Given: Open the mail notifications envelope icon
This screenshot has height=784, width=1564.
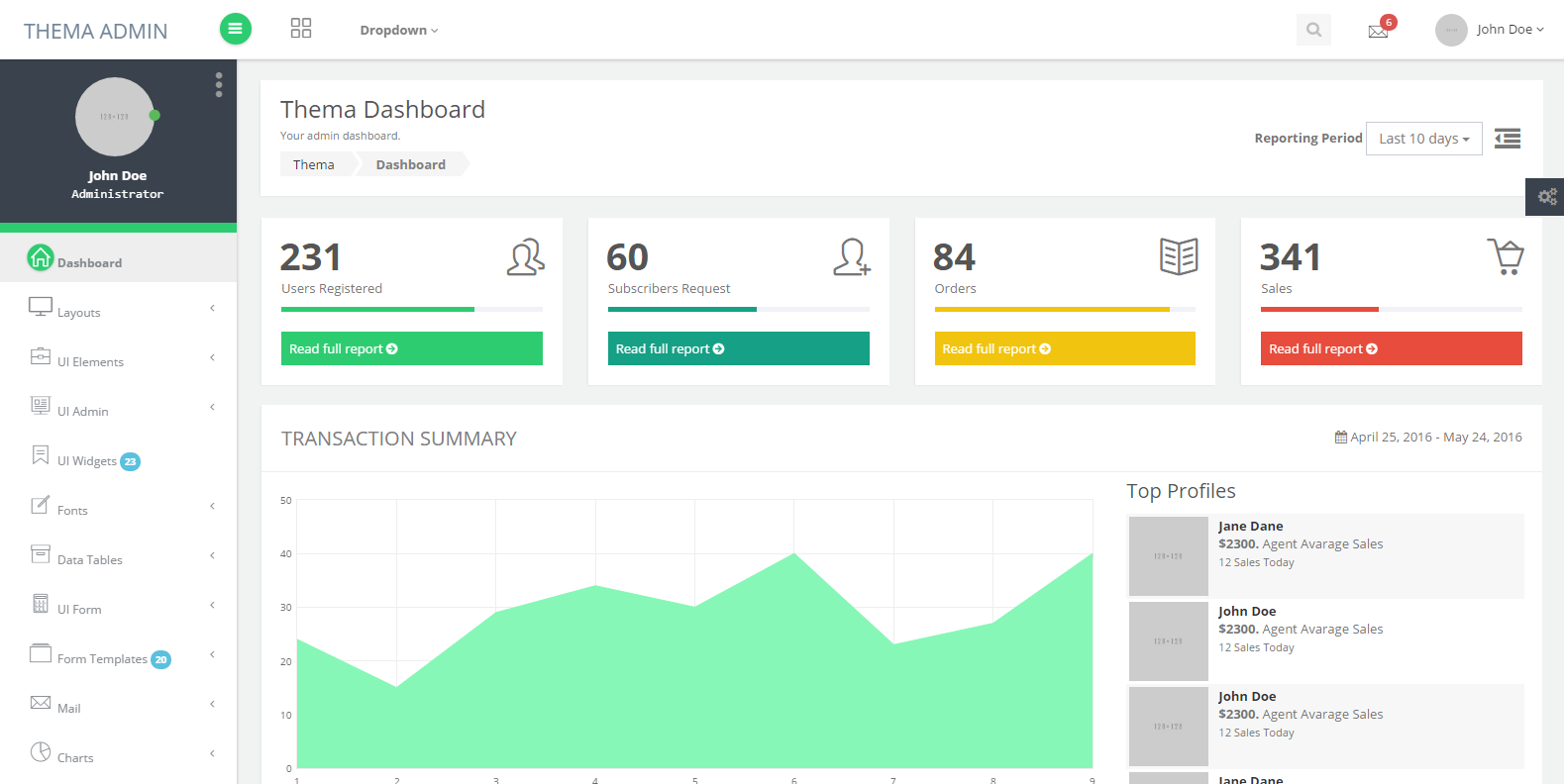Looking at the screenshot, I should [1378, 31].
